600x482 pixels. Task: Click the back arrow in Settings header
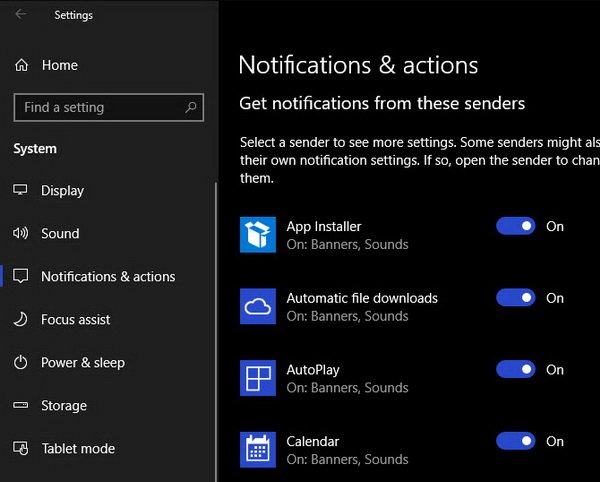pyautogui.click(x=21, y=14)
